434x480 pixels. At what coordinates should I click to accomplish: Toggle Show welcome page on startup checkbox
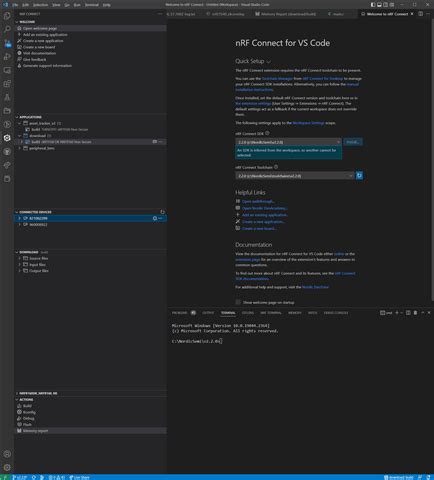238,302
